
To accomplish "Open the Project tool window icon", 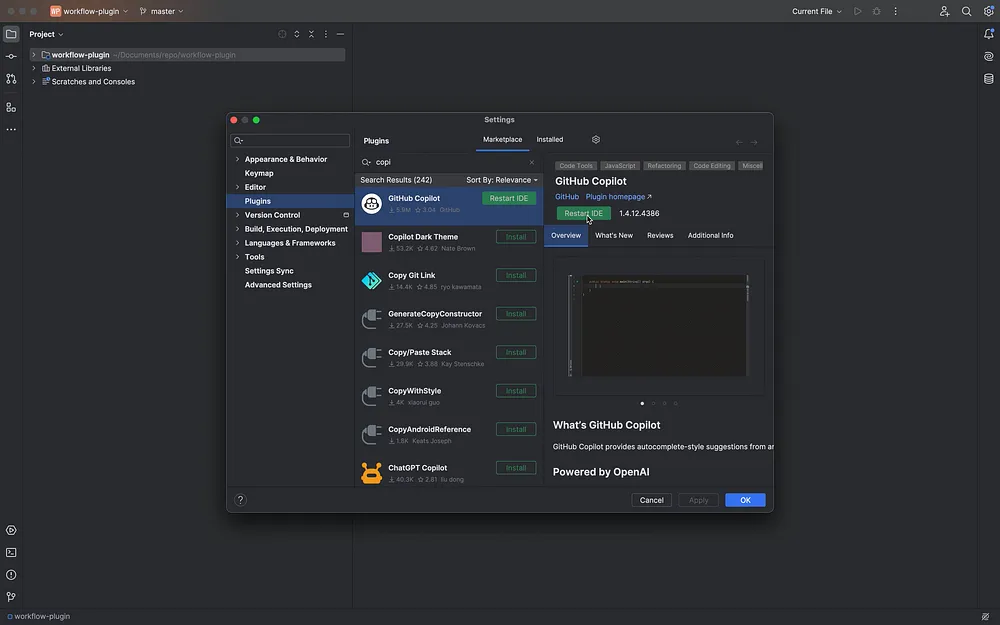I will click(x=11, y=34).
